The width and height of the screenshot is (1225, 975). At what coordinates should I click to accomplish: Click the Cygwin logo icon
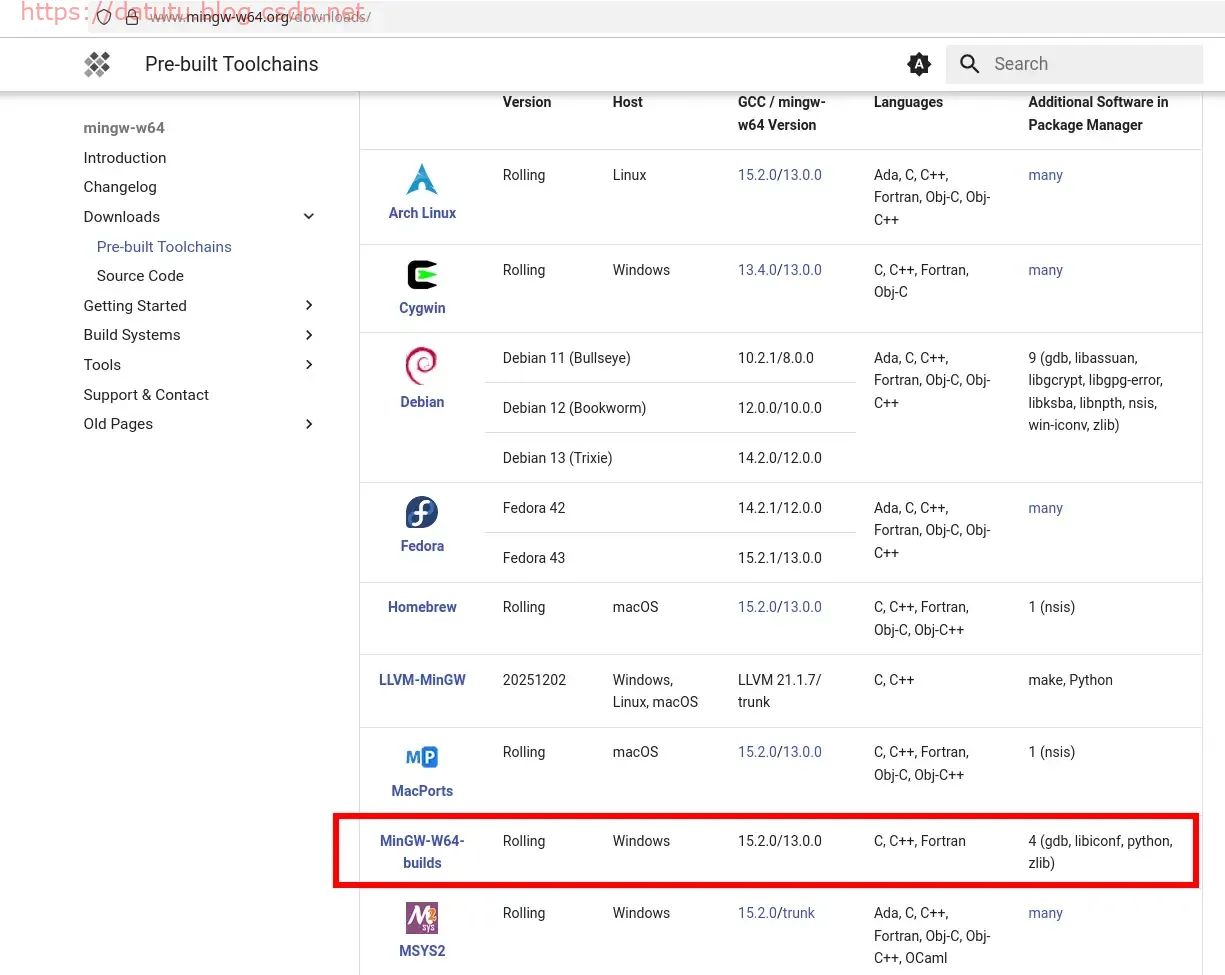[x=422, y=274]
